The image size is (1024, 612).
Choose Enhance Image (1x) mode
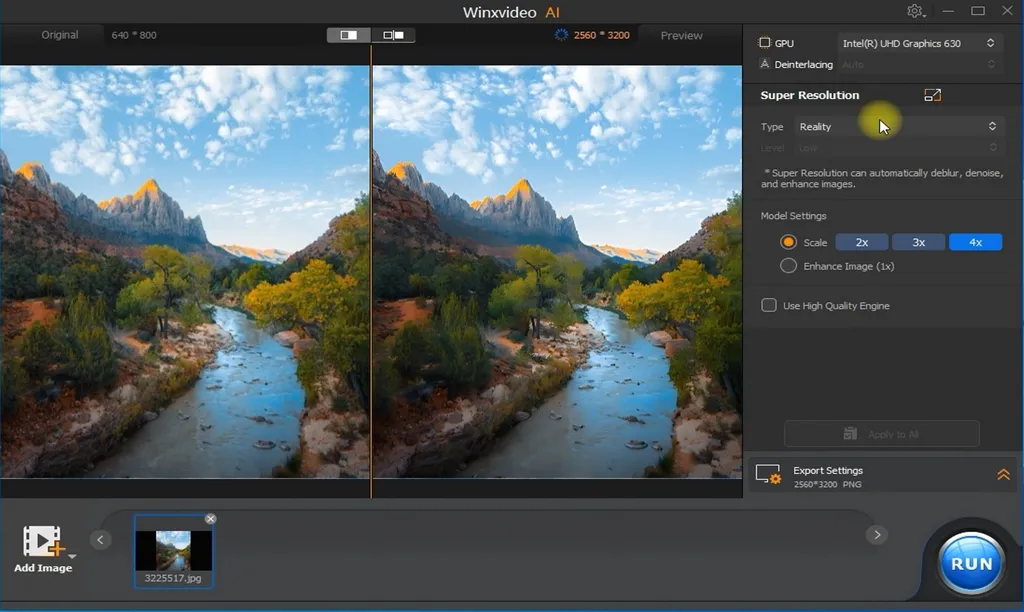[789, 265]
